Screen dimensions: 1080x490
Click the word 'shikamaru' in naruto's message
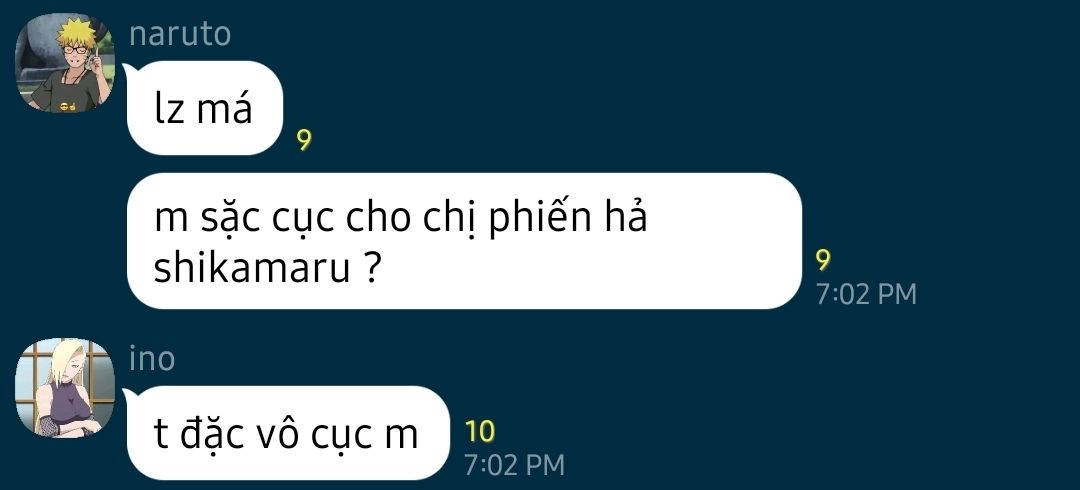pyautogui.click(x=251, y=268)
